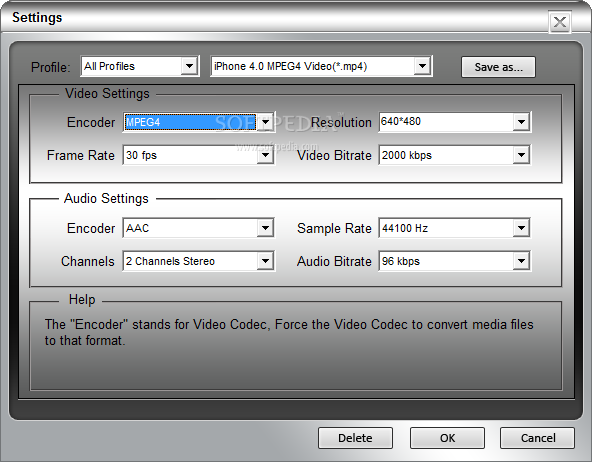Image resolution: width=592 pixels, height=462 pixels.
Task: Click the Video Settings group label
Action: [x=107, y=94]
